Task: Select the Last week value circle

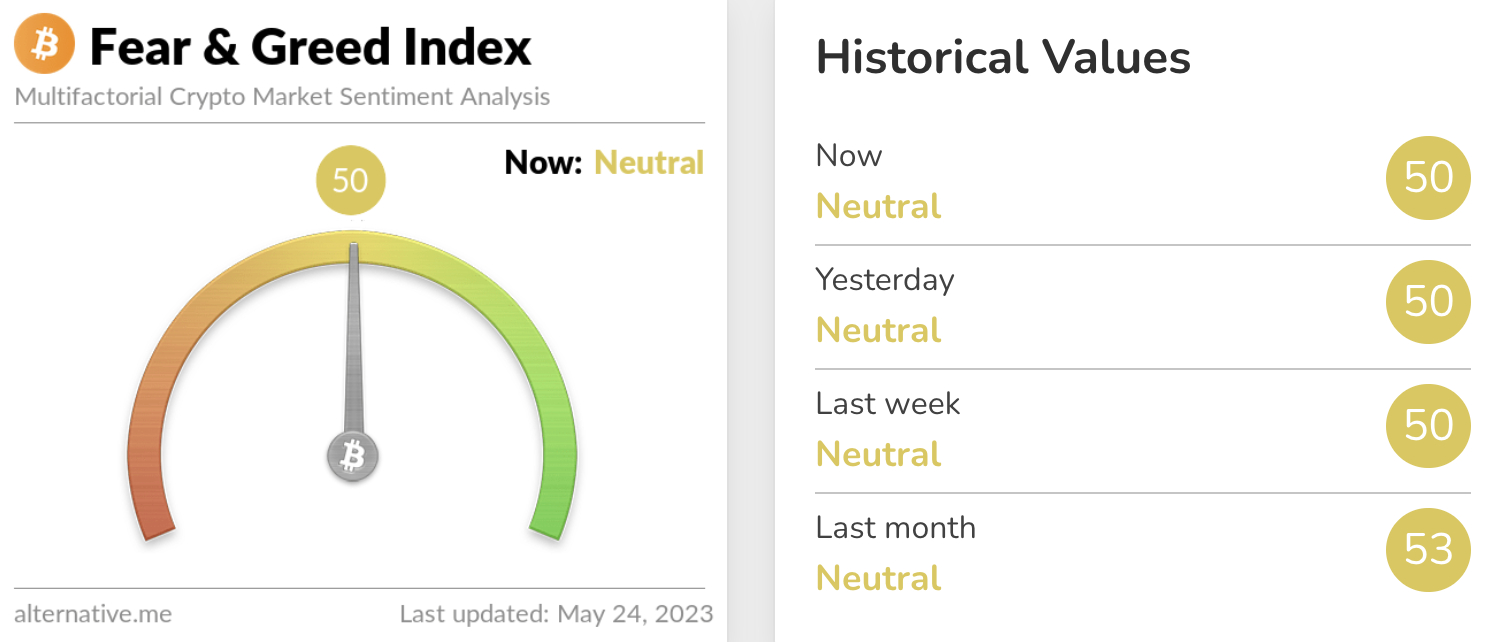Action: 1428,426
